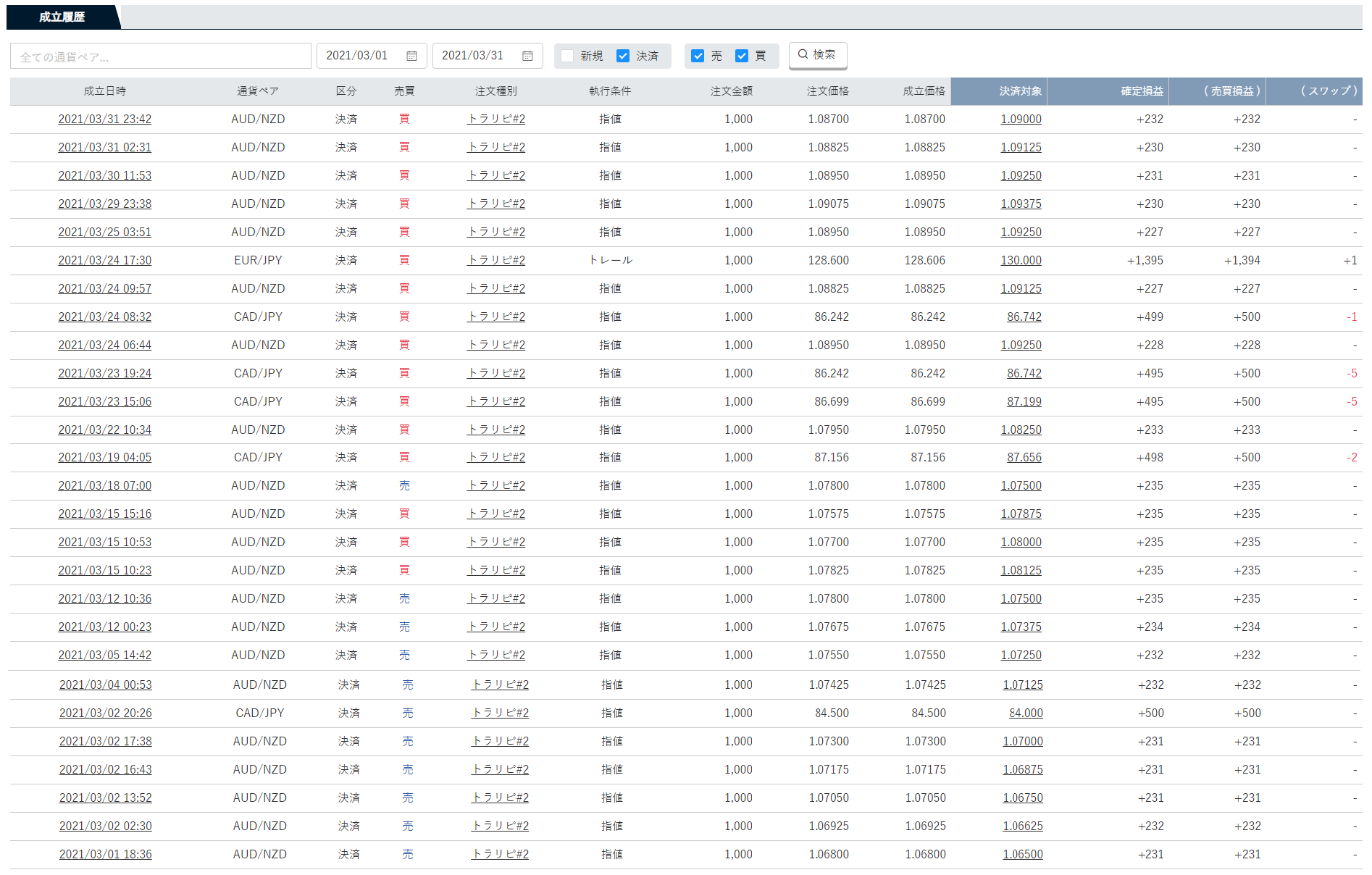Image resolution: width=1372 pixels, height=875 pixels.
Task: Focus the currency pair filter field
Action: [x=161, y=56]
